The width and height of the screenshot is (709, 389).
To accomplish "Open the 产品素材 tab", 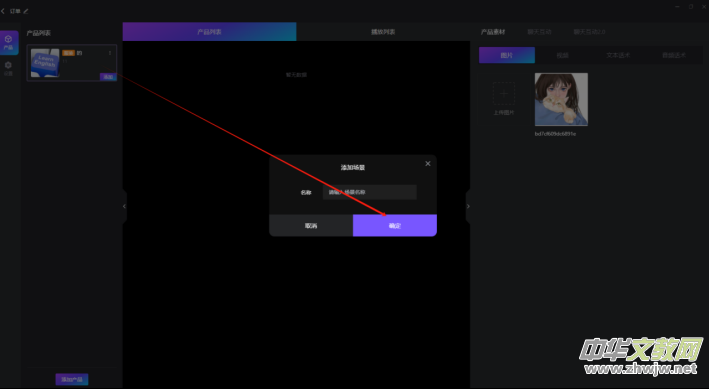I will (493, 32).
